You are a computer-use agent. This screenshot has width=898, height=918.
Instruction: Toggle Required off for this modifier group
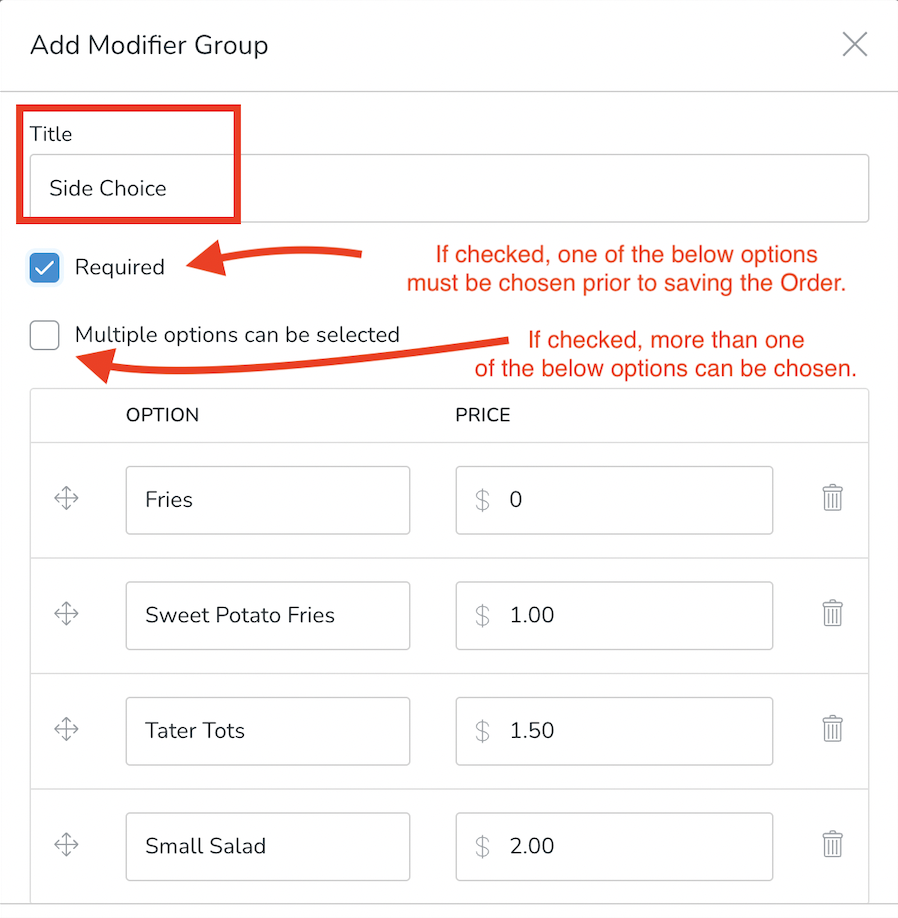44,267
